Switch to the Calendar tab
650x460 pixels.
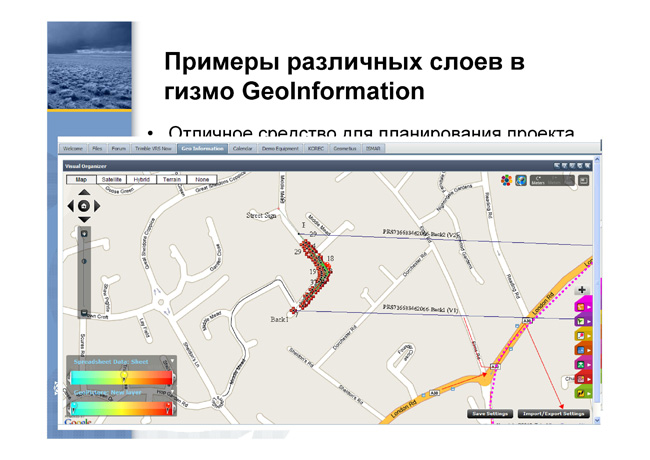pos(243,148)
